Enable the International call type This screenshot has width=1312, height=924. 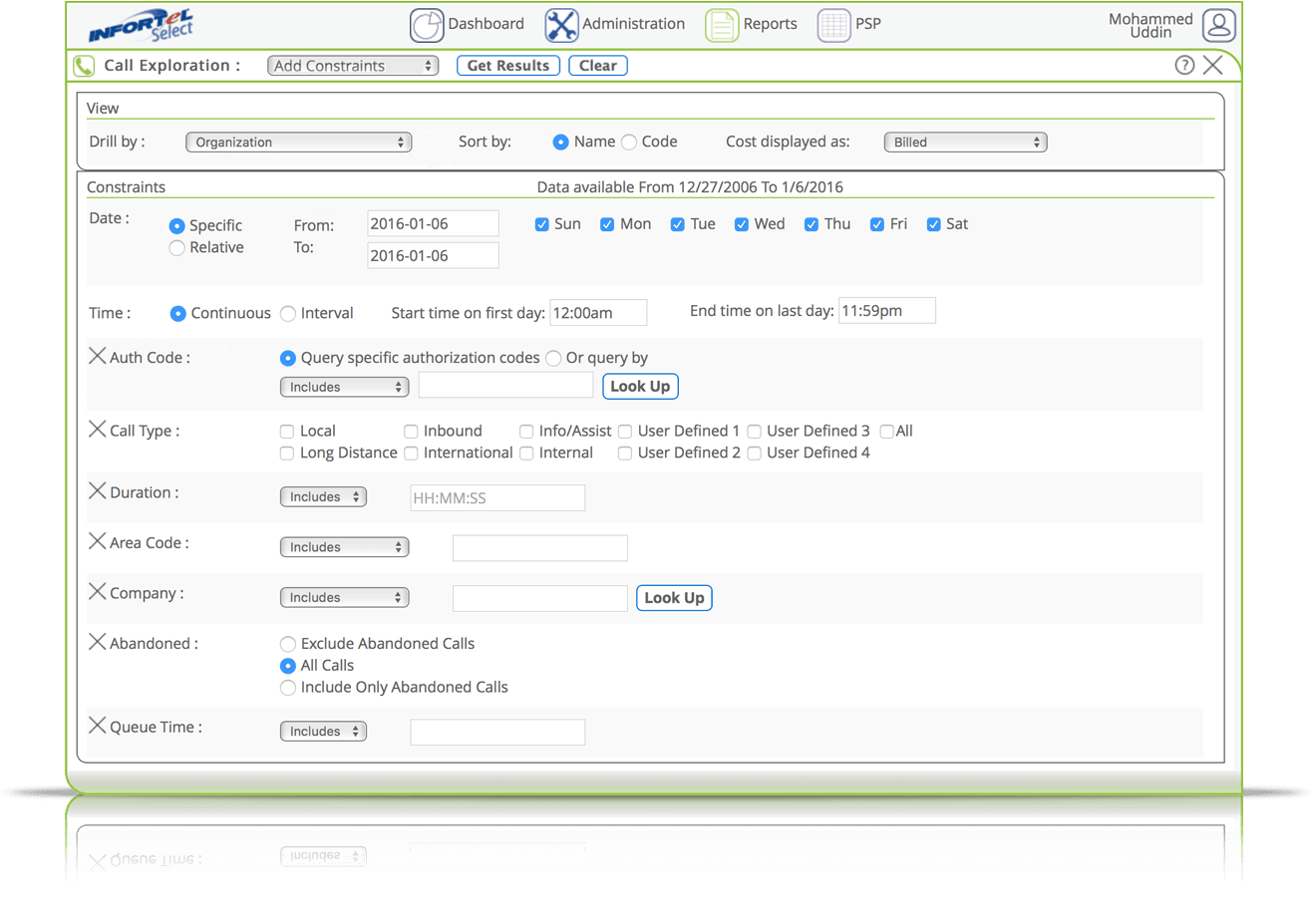tap(411, 453)
